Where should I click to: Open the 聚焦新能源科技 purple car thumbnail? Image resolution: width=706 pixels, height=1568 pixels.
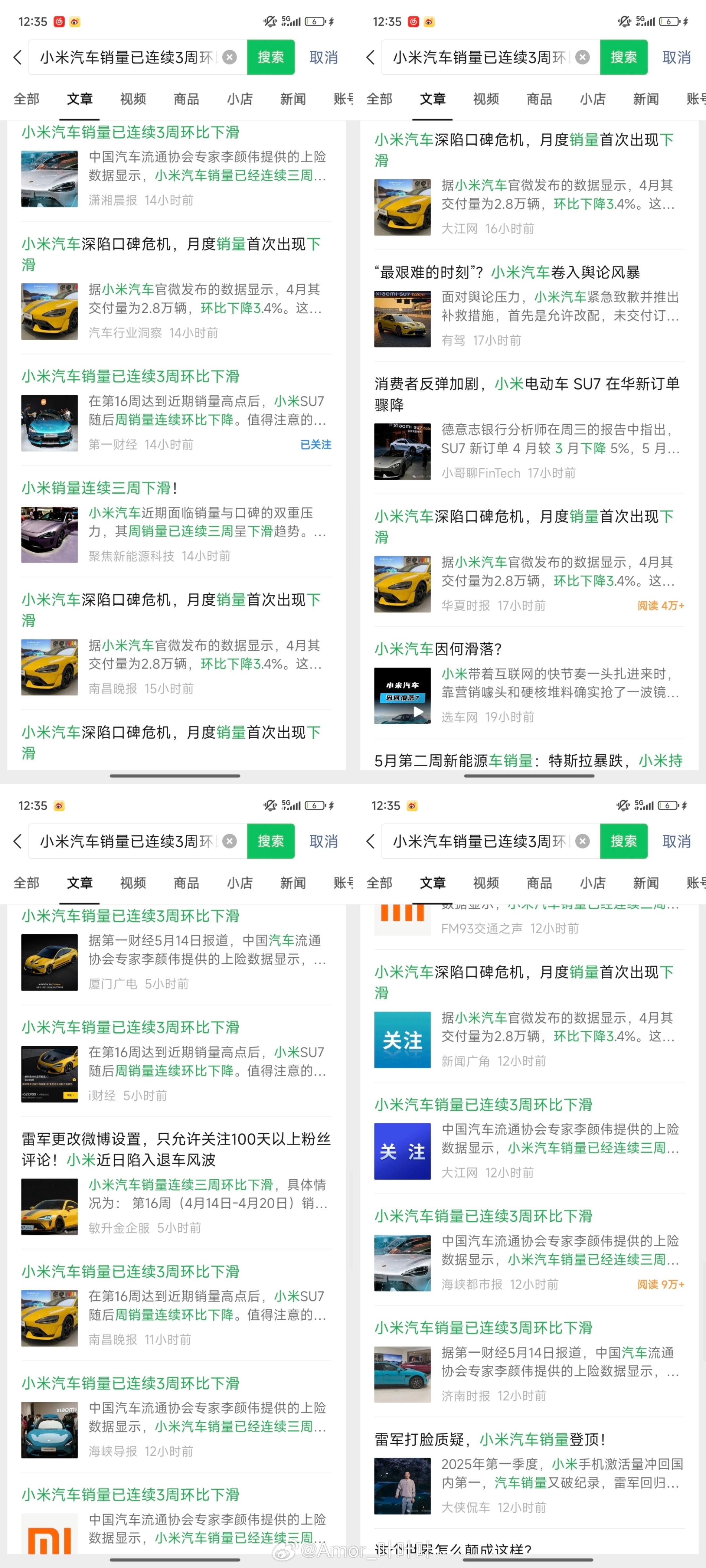[x=49, y=534]
